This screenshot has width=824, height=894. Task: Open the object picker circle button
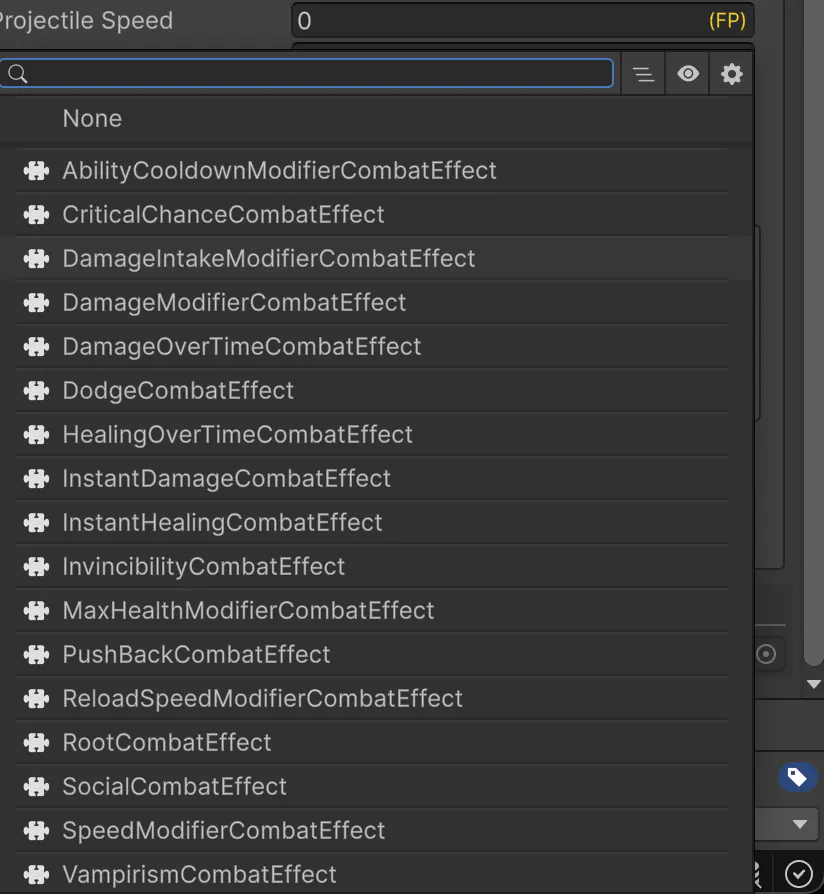coord(766,654)
